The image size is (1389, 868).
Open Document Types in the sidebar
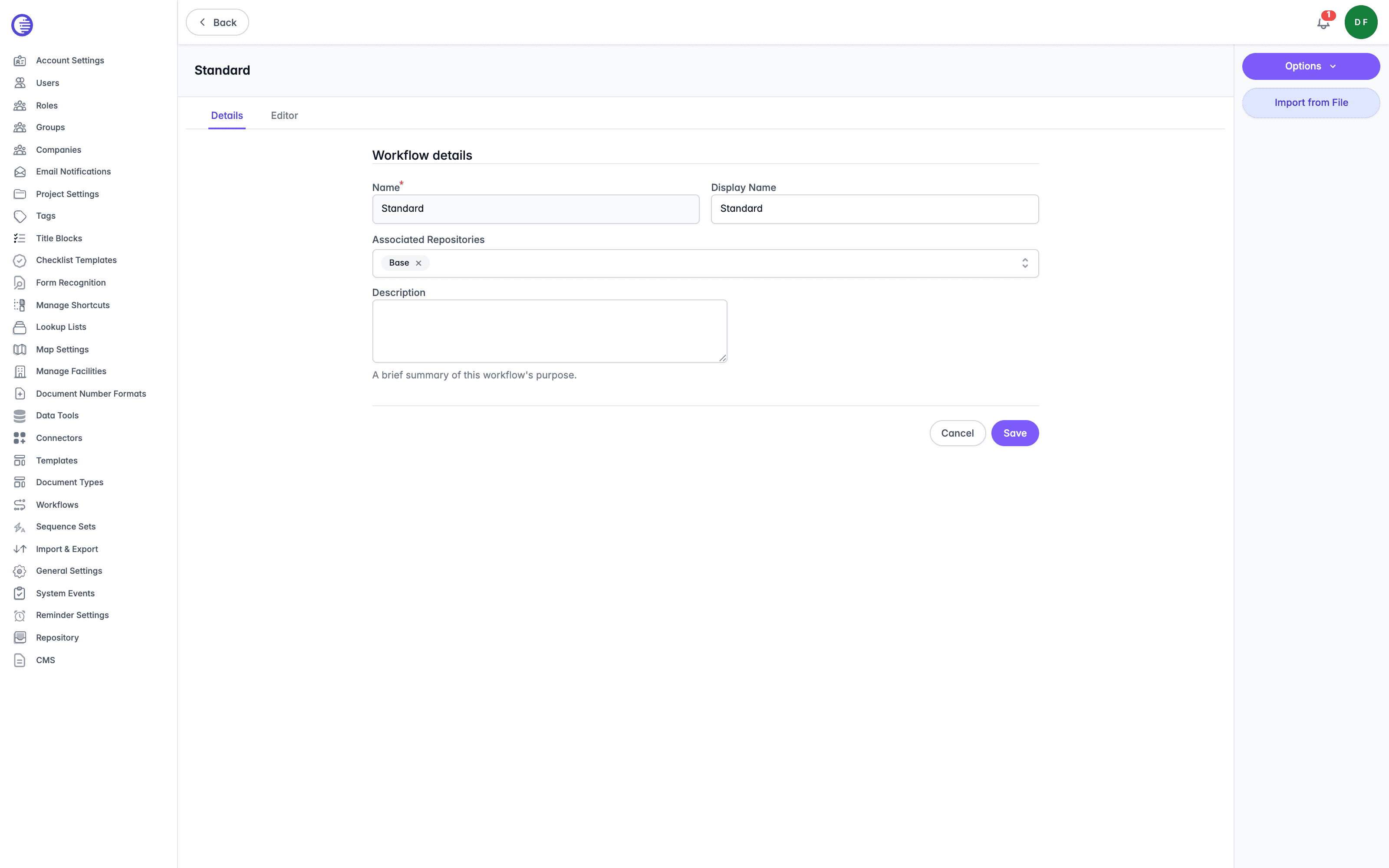pyautogui.click(x=69, y=482)
